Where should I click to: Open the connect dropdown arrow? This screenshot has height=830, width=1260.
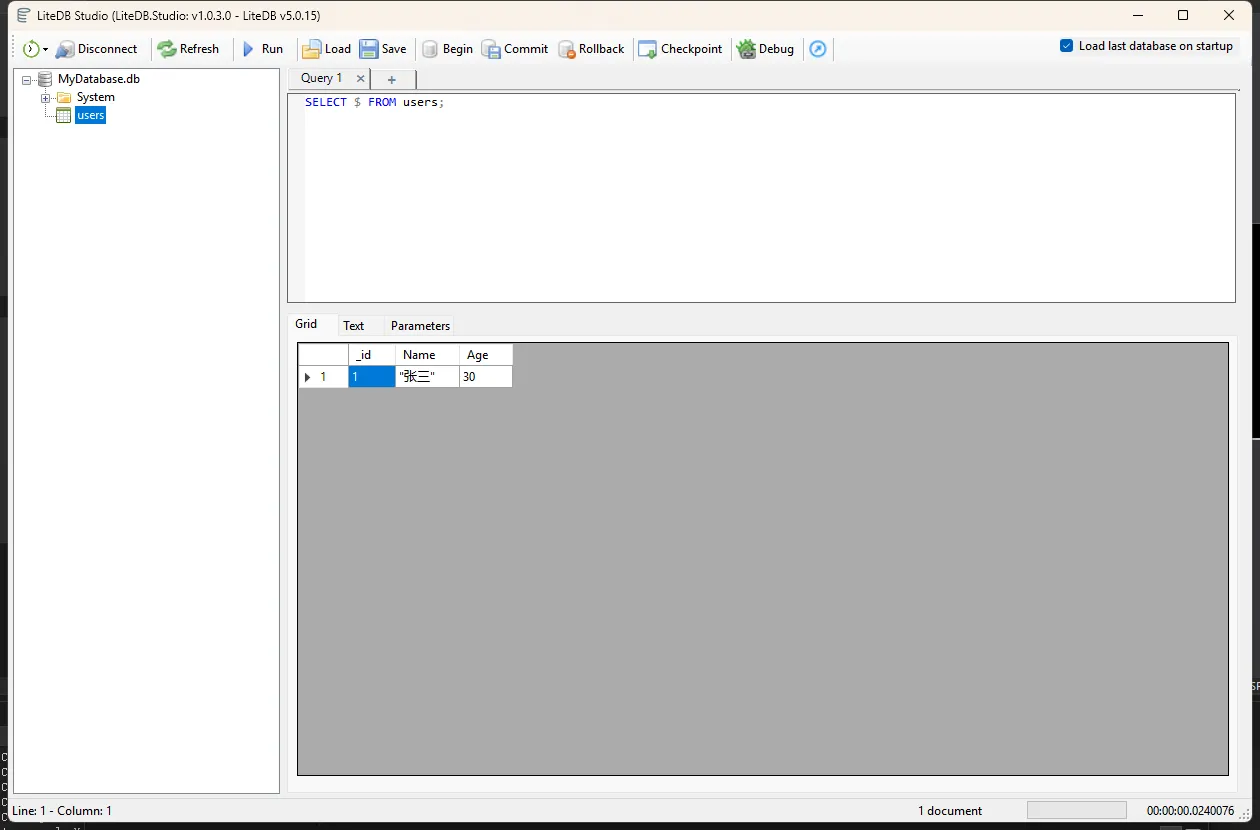click(46, 50)
